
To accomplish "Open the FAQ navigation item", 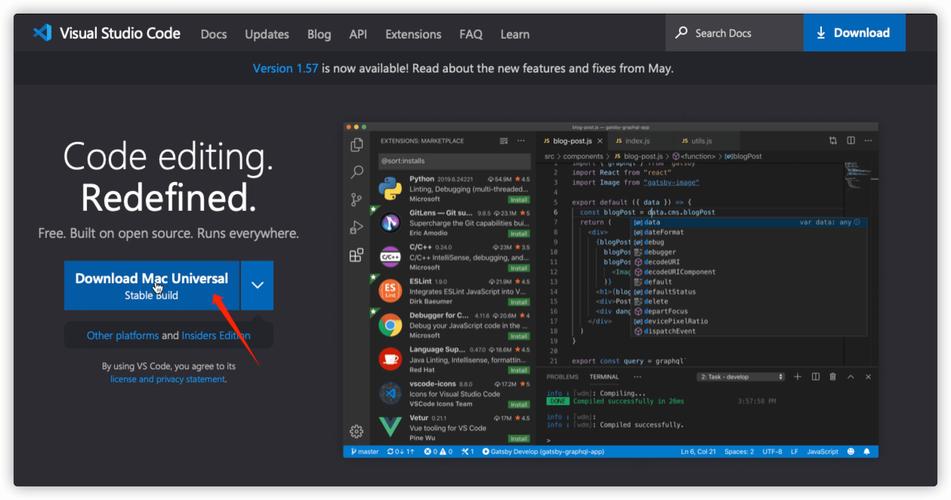I will (471, 35).
